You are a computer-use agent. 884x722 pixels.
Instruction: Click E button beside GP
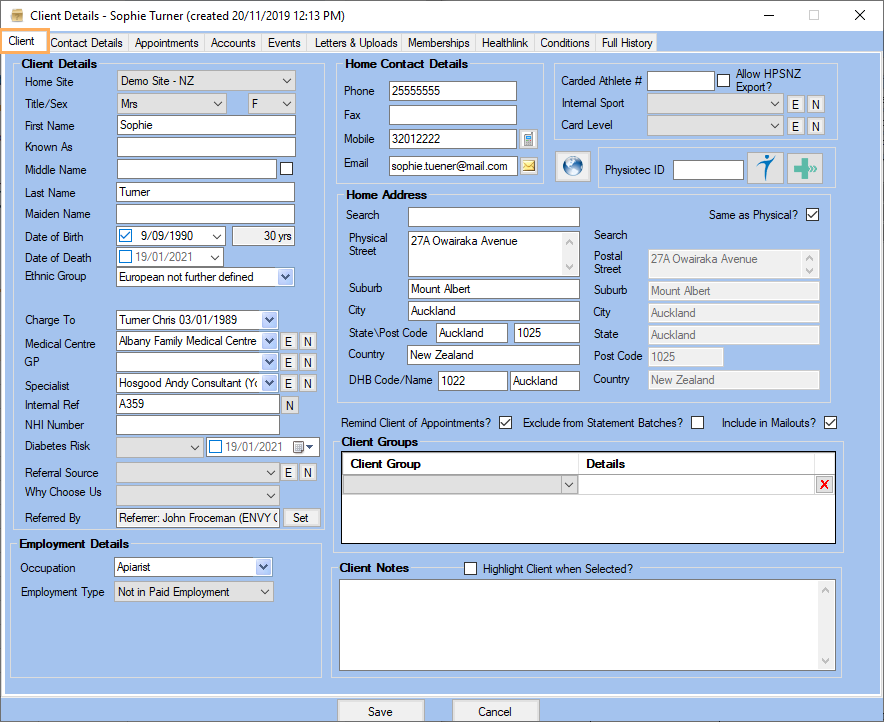288,362
